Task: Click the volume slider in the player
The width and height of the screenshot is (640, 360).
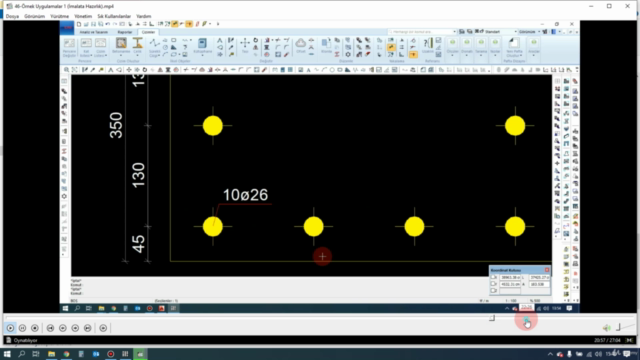Action: coord(625,327)
